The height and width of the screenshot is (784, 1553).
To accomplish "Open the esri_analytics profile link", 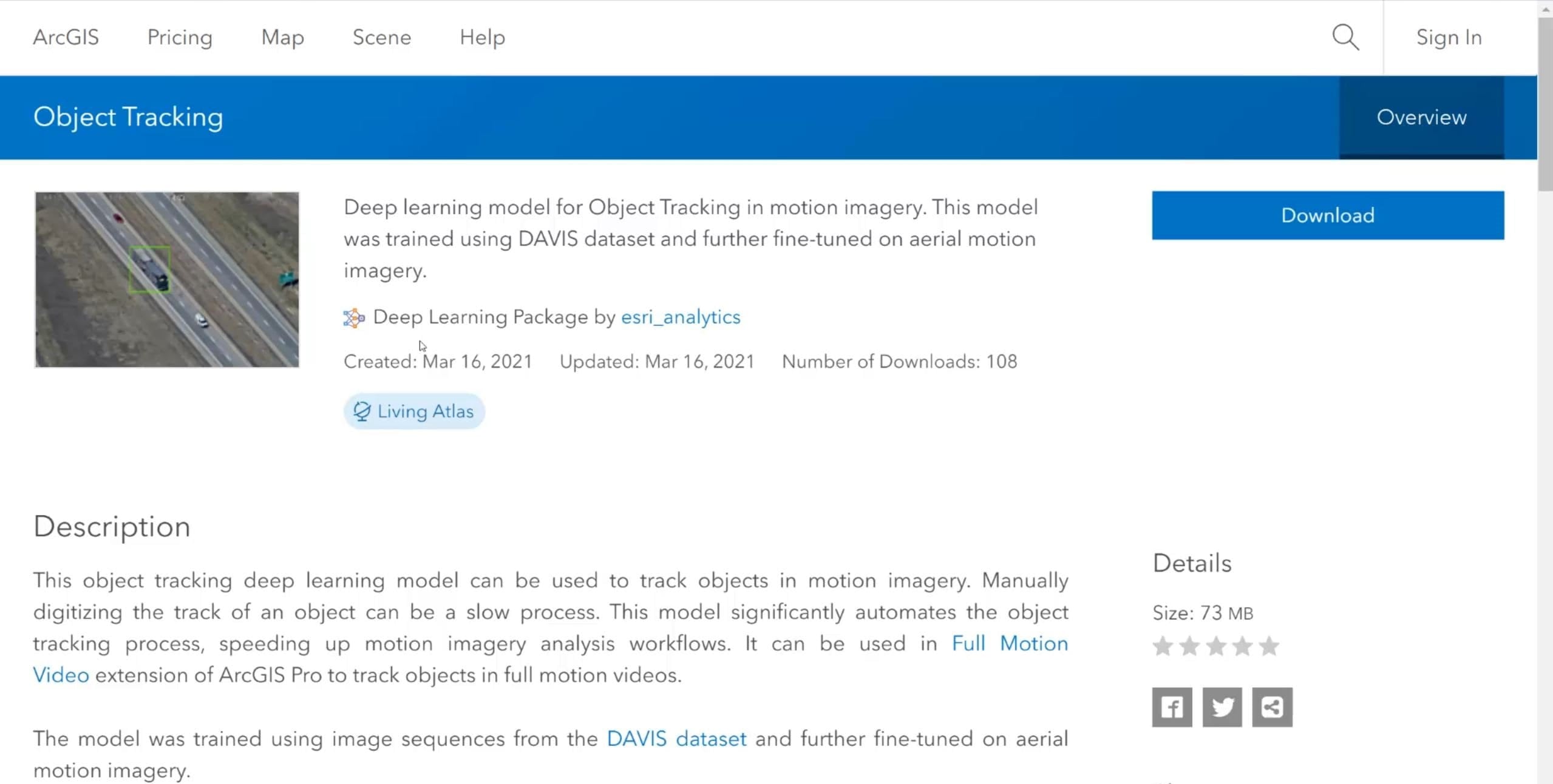I will coord(681,317).
